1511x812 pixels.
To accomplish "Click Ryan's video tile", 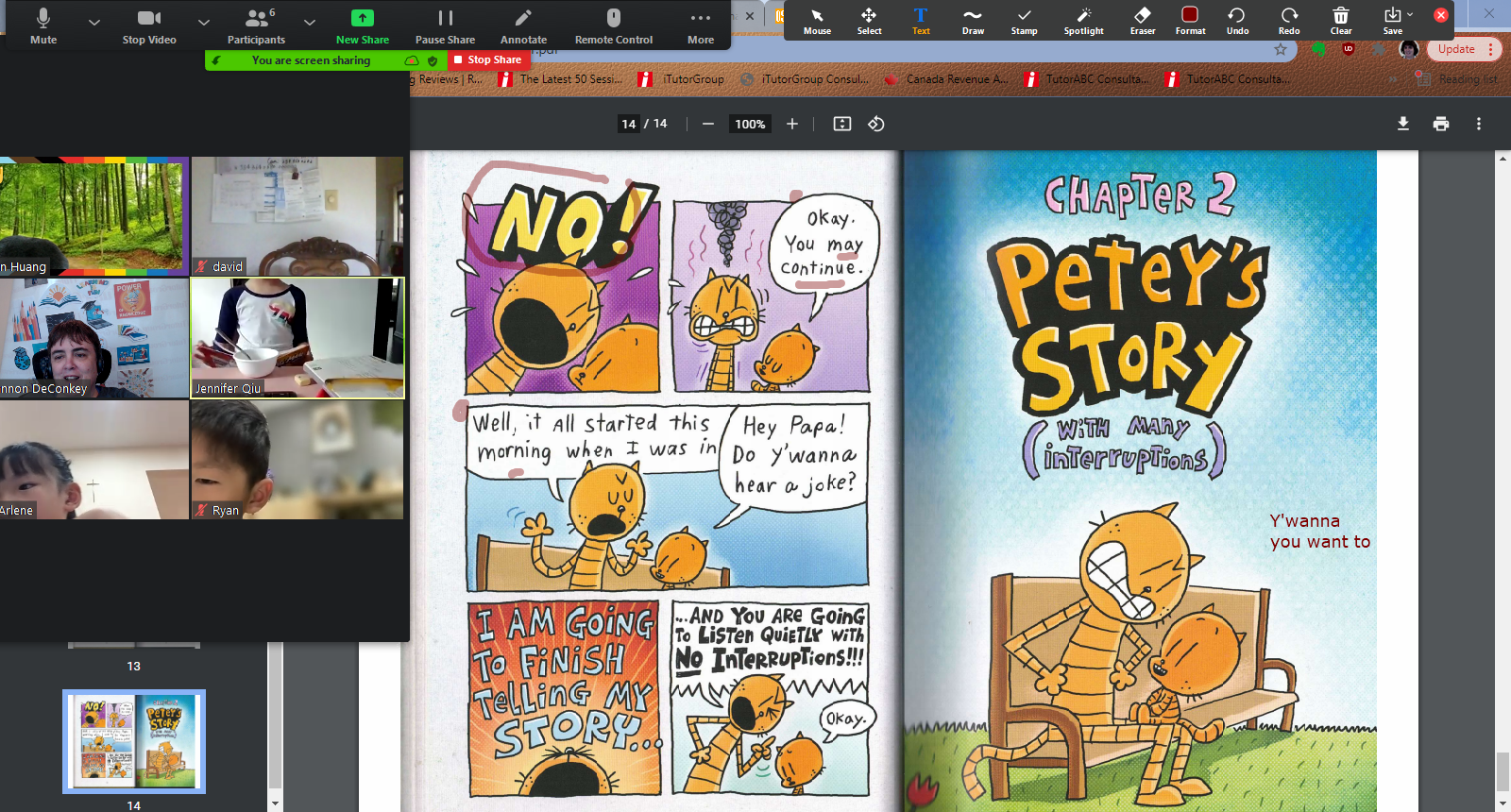I will 297,460.
